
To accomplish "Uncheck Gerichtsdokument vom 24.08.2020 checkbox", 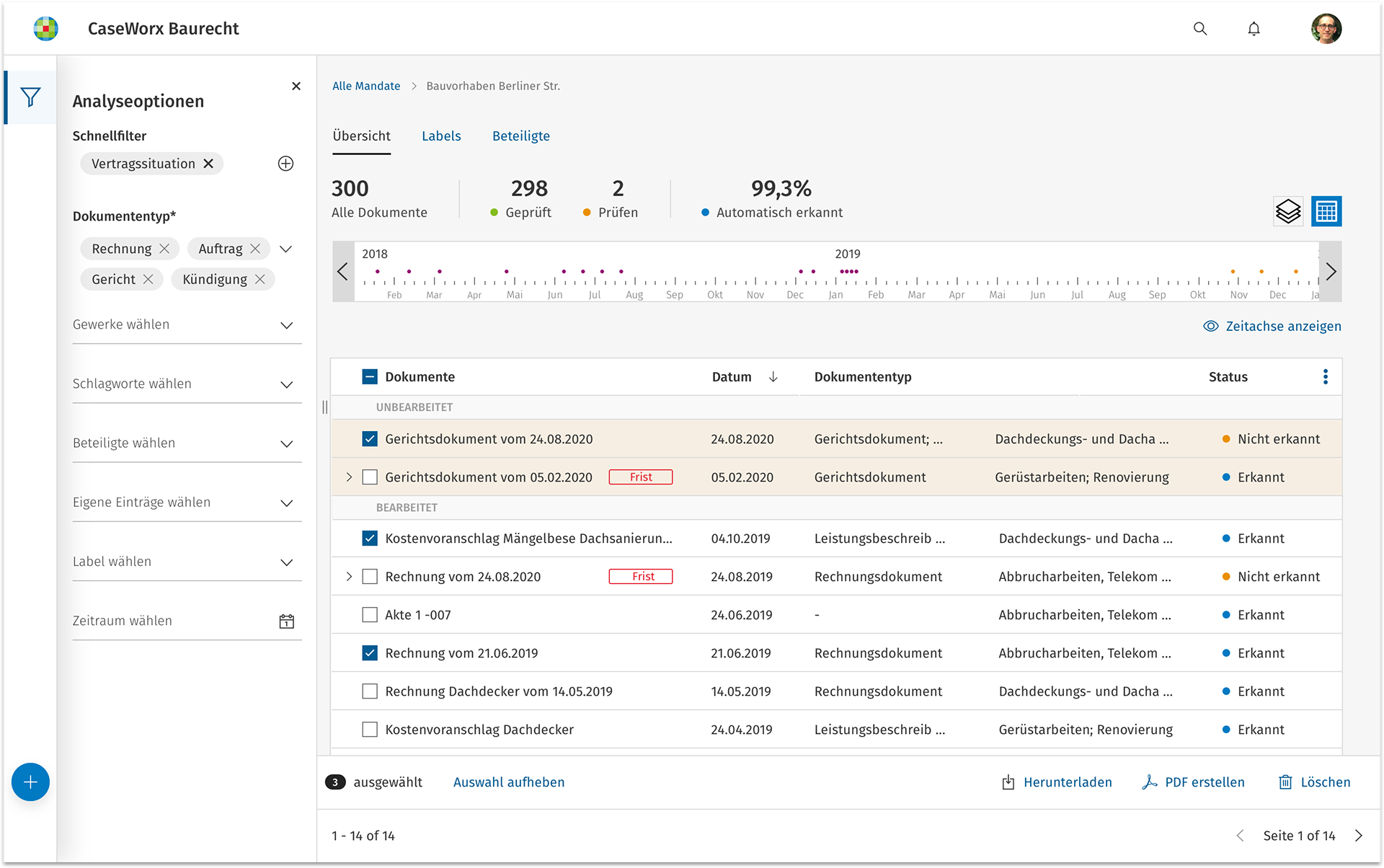I will 370,439.
